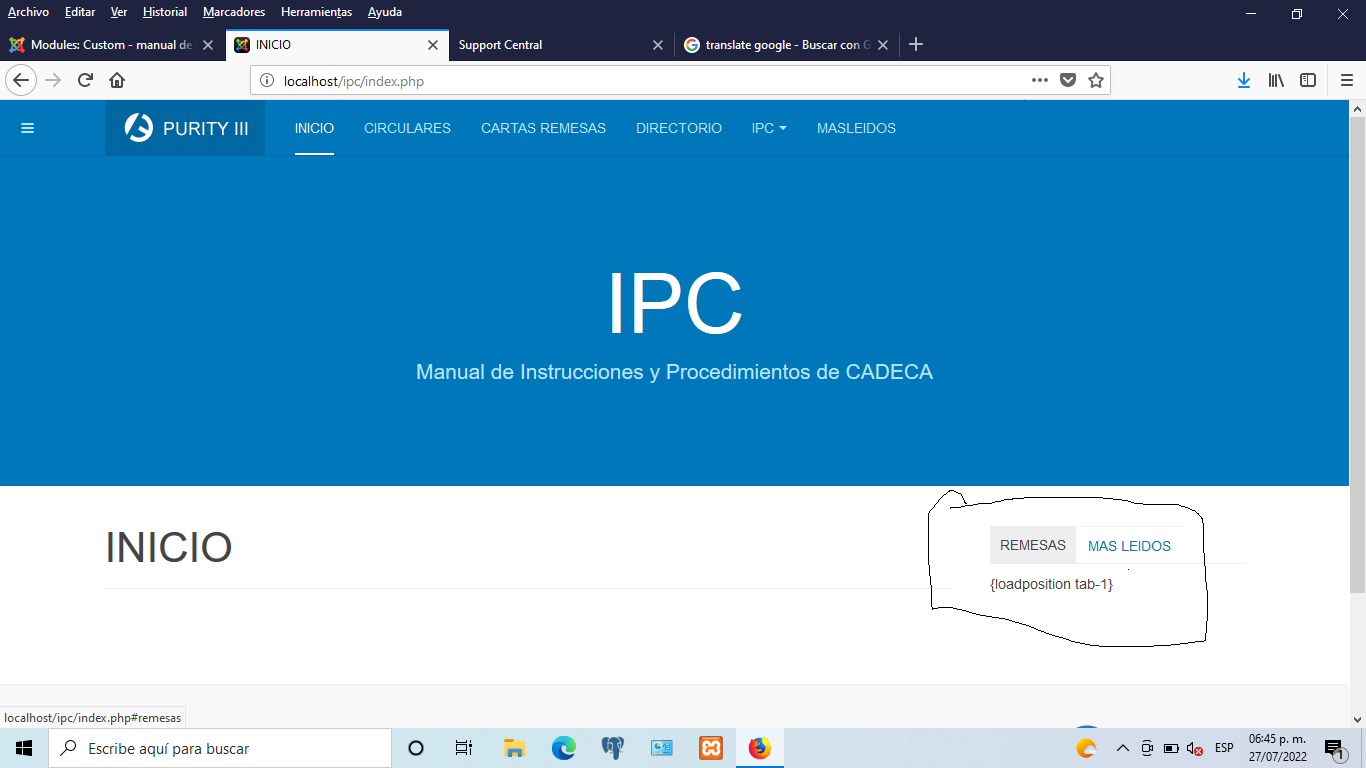The width and height of the screenshot is (1366, 768).
Task: Go to CARTAS REMESAS page
Action: tap(543, 128)
